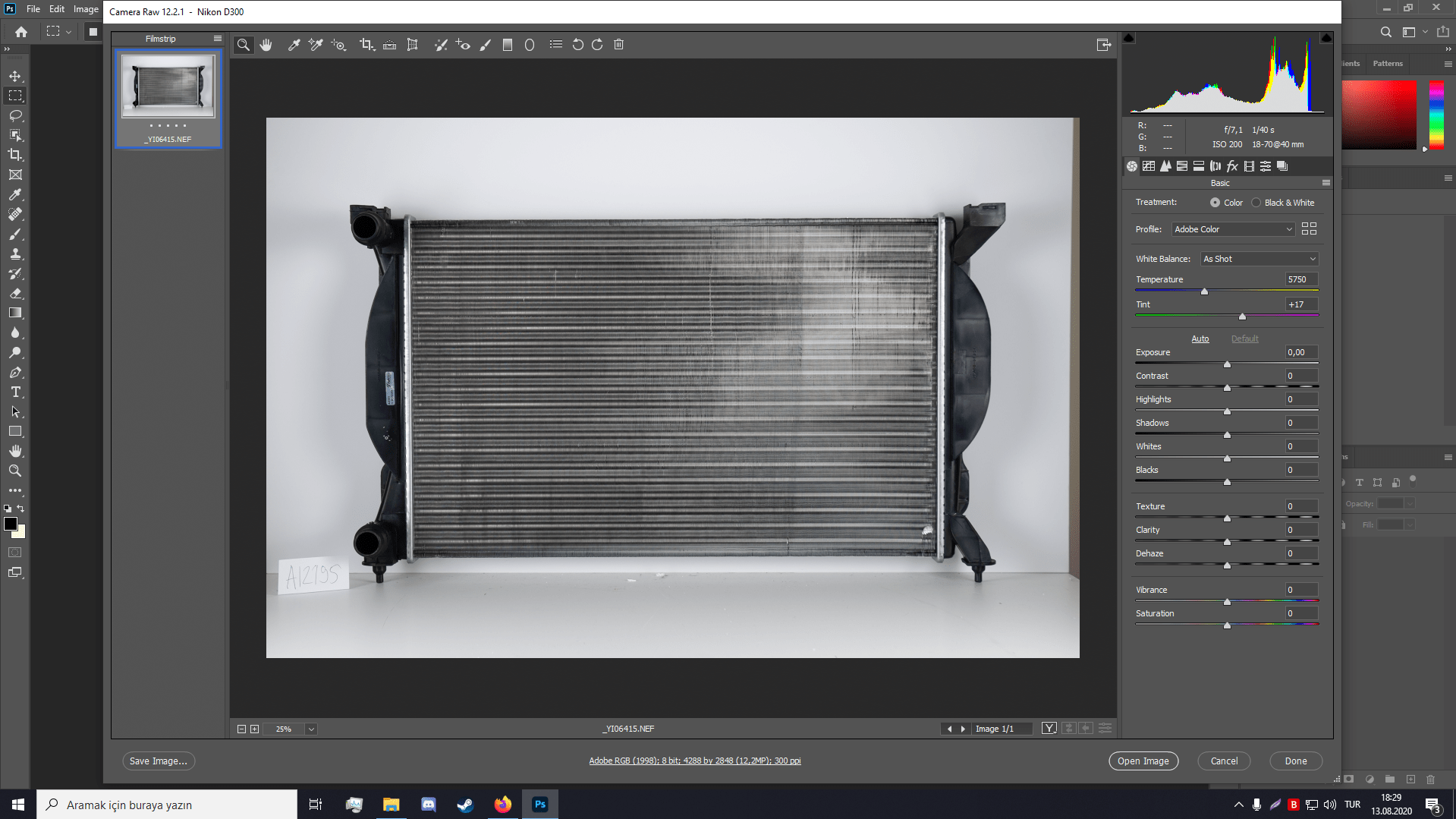The width and height of the screenshot is (1456, 819).
Task: Click the Exposure slider handle
Action: click(1227, 365)
